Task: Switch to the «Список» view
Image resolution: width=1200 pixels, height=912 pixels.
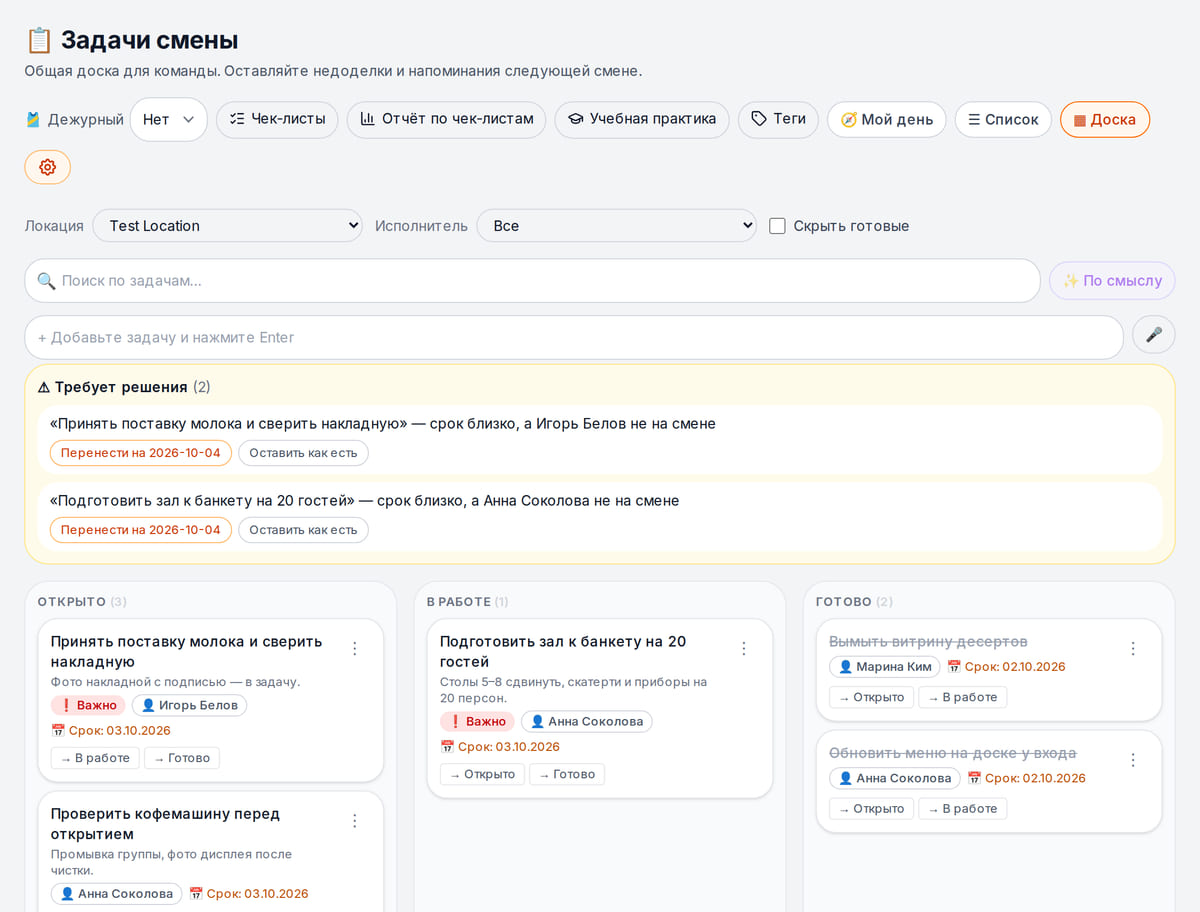Action: [1003, 119]
